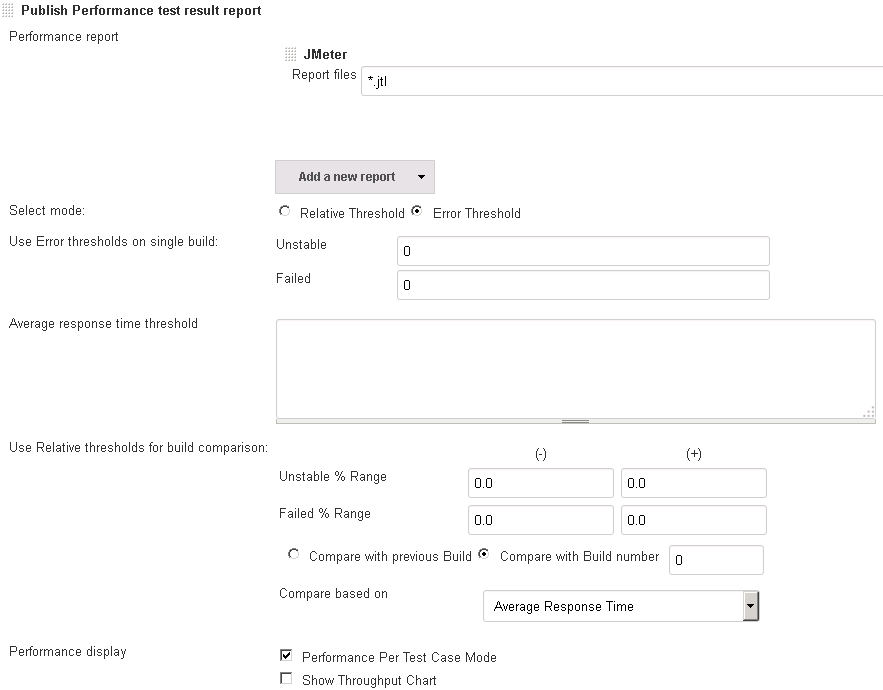Click the Failed % Range negative field
The image size is (883, 690).
[x=540, y=520]
